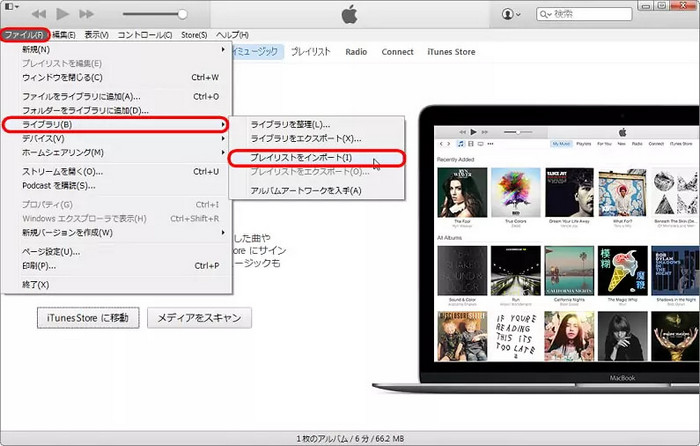Click the All Albums heading in MacBook image
Image resolution: width=700 pixels, height=446 pixels.
point(449,238)
